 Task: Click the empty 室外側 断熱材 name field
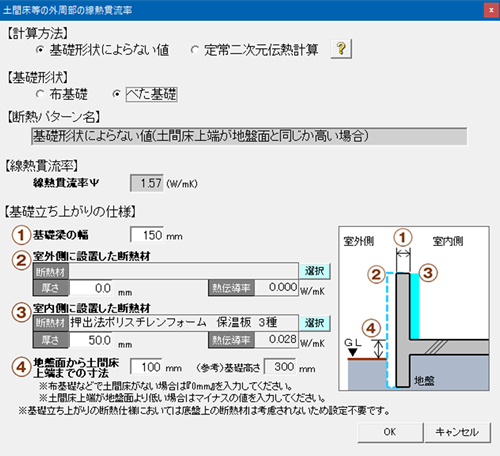(184, 271)
